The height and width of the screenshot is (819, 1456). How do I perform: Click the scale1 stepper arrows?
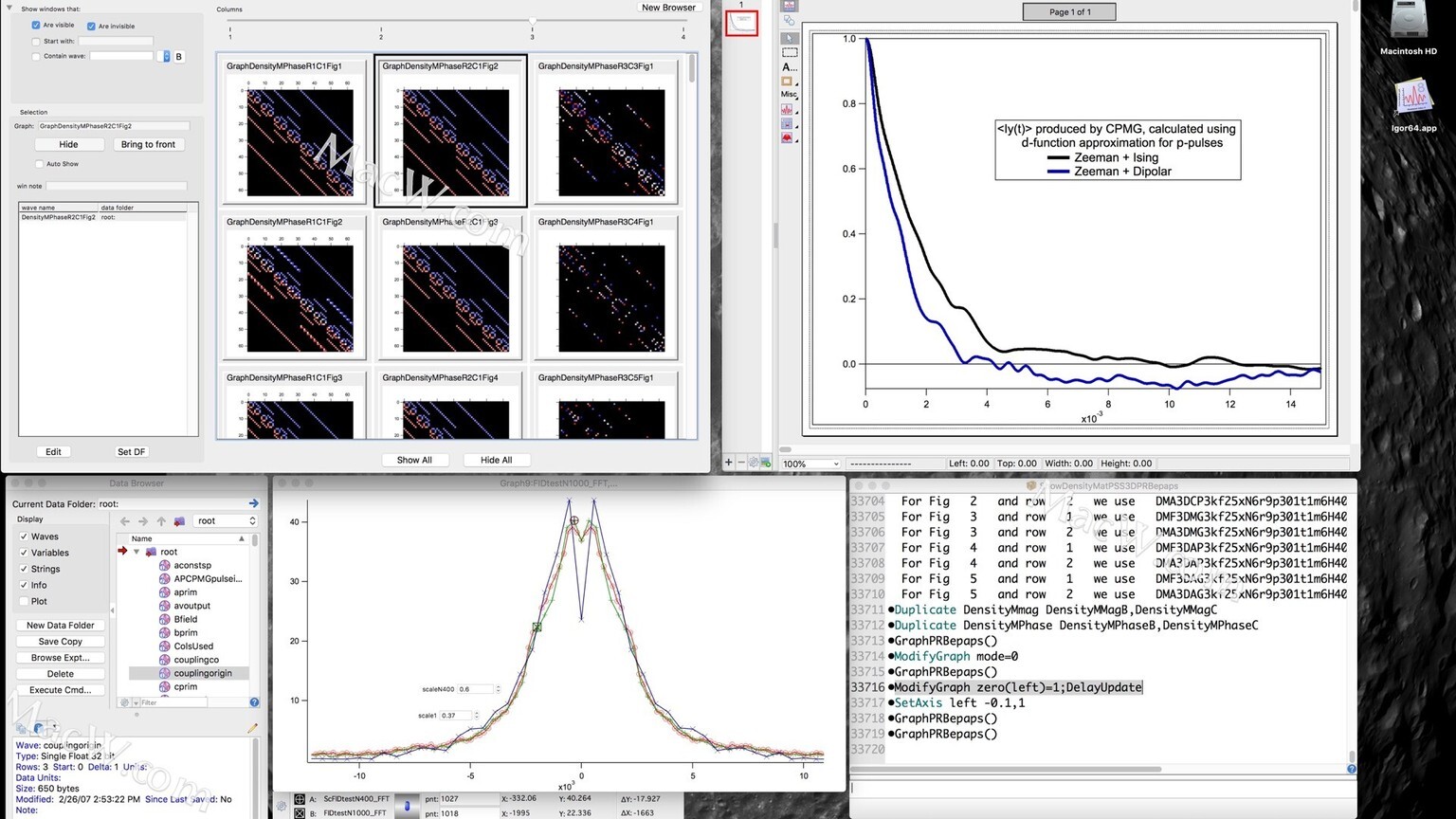click(476, 716)
